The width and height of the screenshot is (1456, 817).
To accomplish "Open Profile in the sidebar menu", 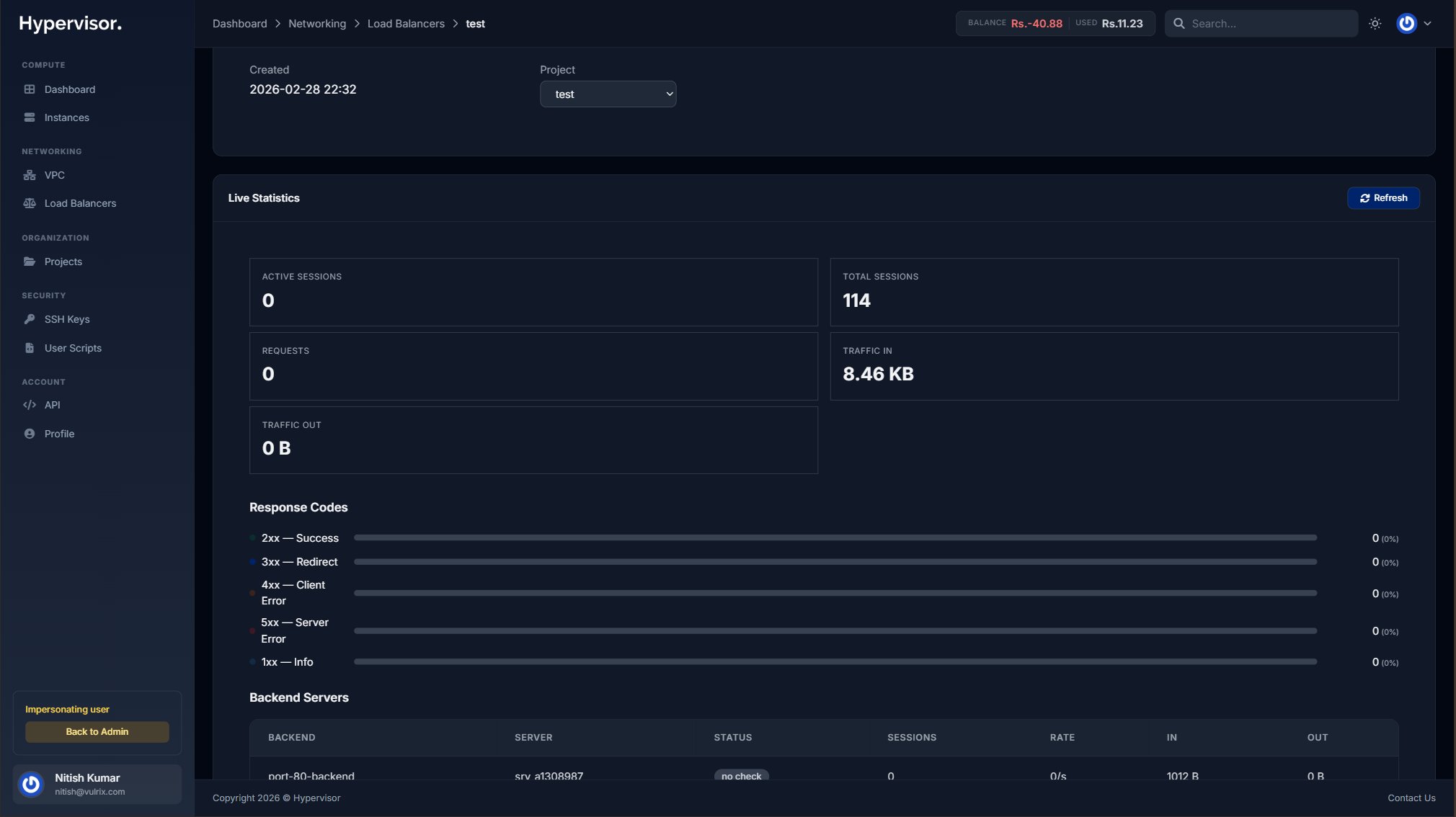I will coord(59,434).
